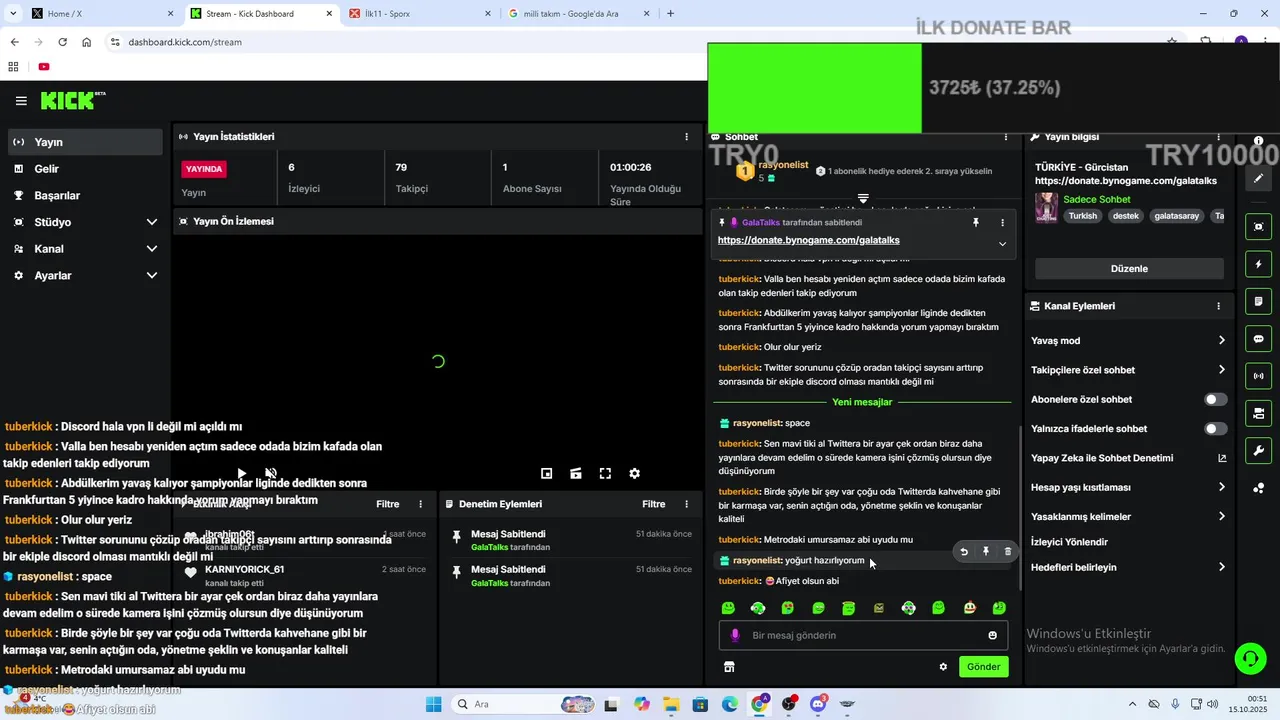Open the preview player settings gear
Image resolution: width=1280 pixels, height=720 pixels.
(x=634, y=474)
